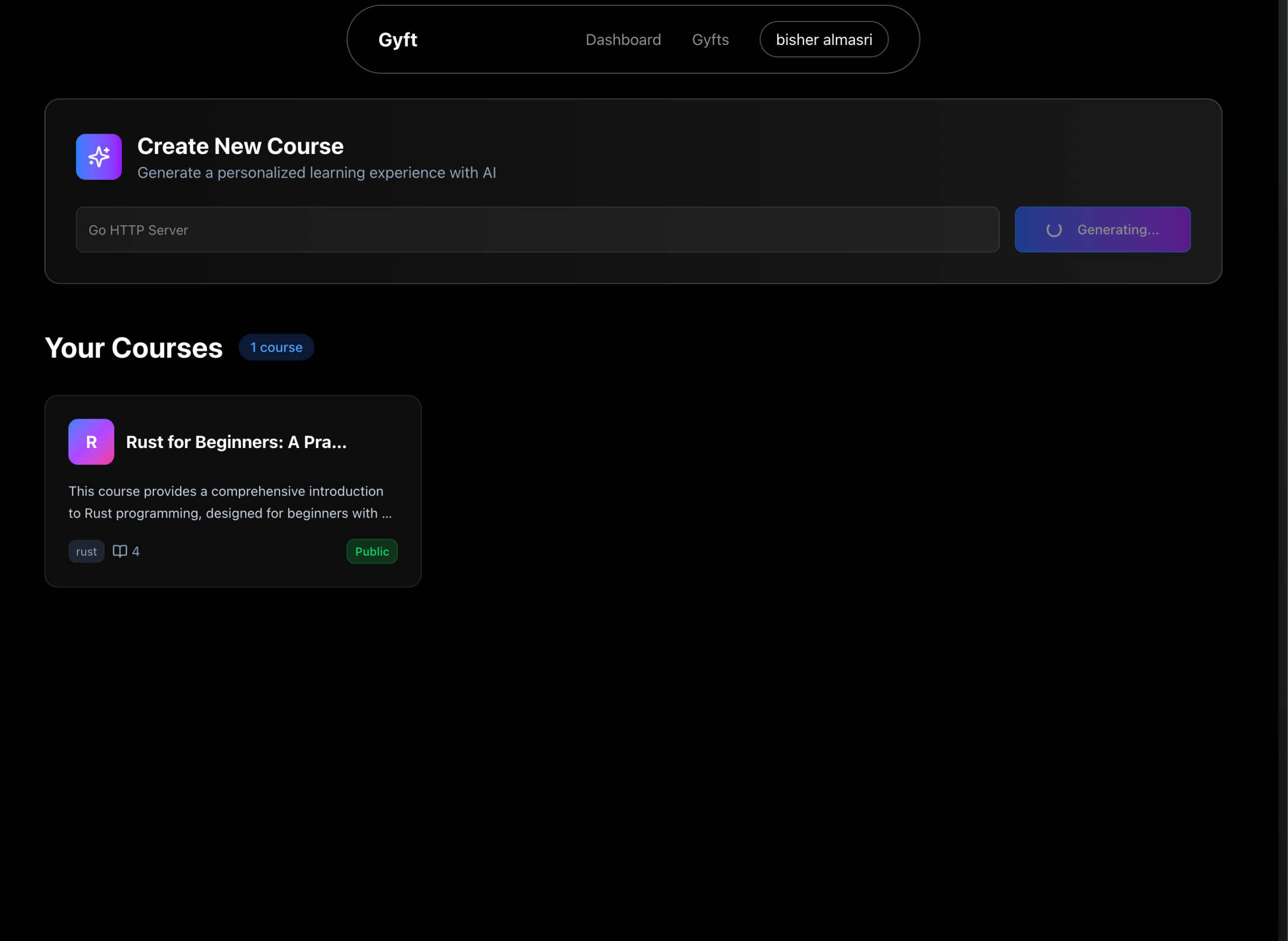The image size is (1288, 941).
Task: Click the Gyft logo
Action: pyautogui.click(x=398, y=40)
